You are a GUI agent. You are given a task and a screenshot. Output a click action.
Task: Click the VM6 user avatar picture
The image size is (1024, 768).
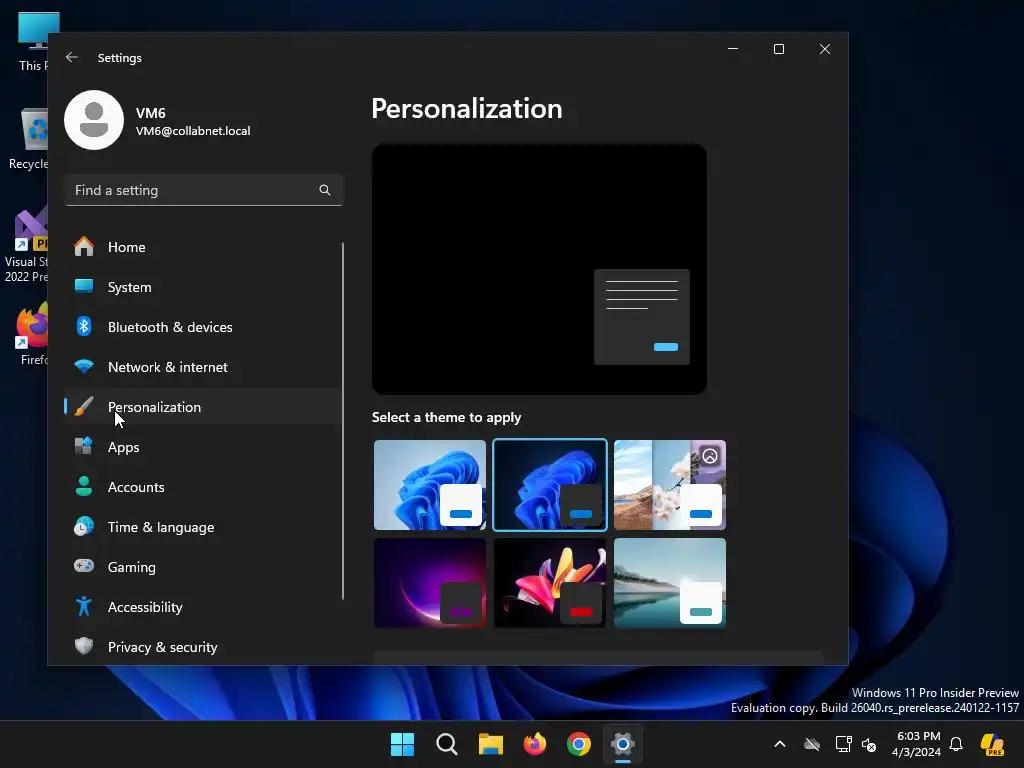94,120
